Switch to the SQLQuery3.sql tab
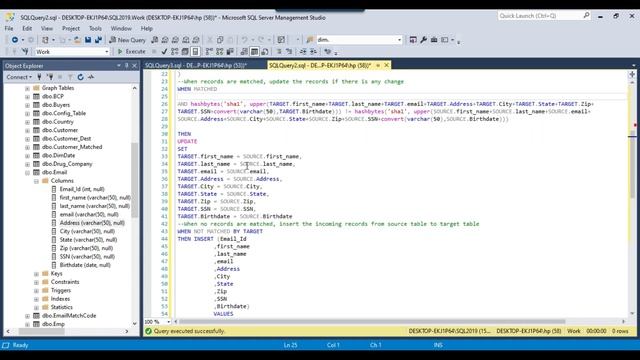Screen dimensions: 640x360 tap(196, 65)
